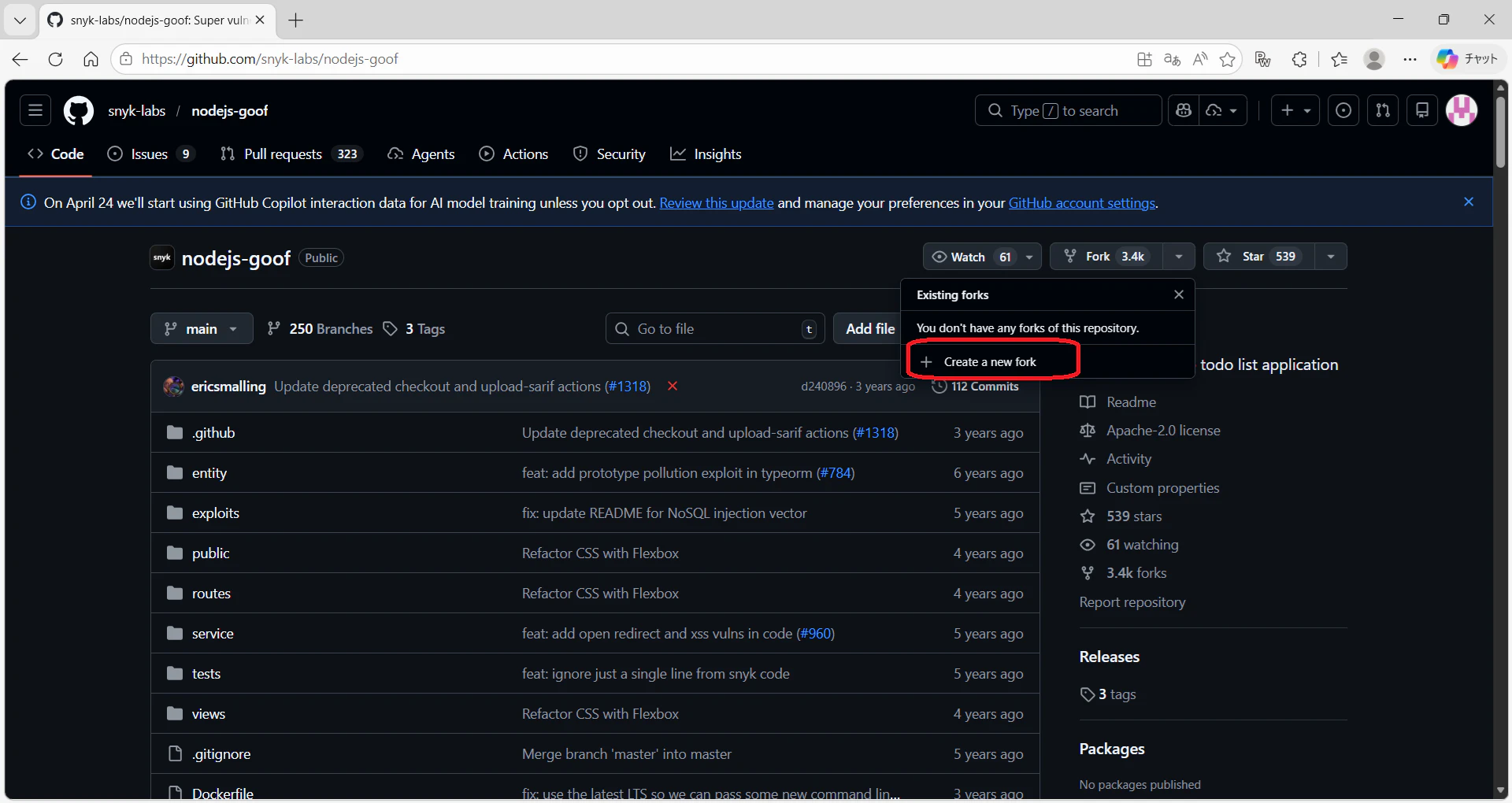Dismiss the Copilot data notice banner
The height and width of the screenshot is (803, 1512).
coord(1469,202)
